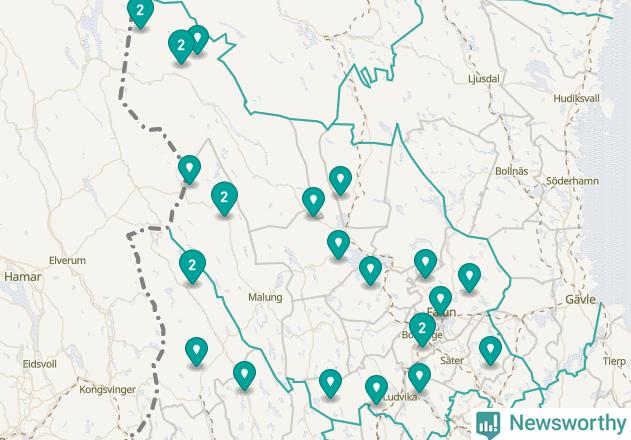Click the Malung town label
The image size is (631, 440).
coord(265,297)
